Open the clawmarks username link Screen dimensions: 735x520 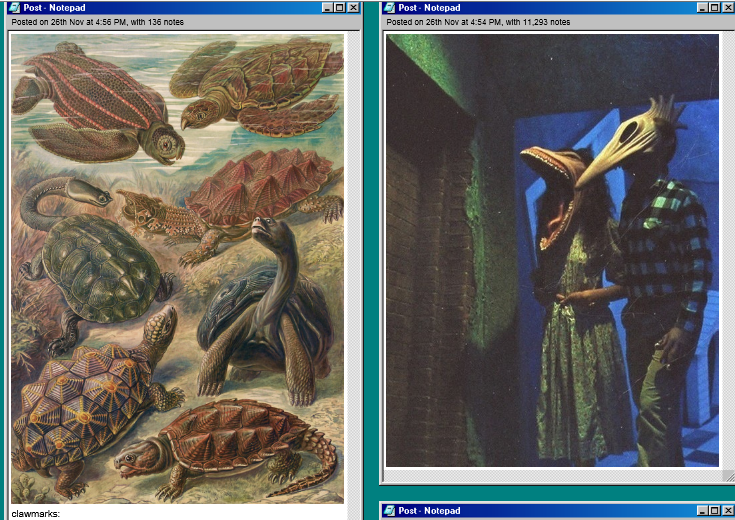coord(36,514)
